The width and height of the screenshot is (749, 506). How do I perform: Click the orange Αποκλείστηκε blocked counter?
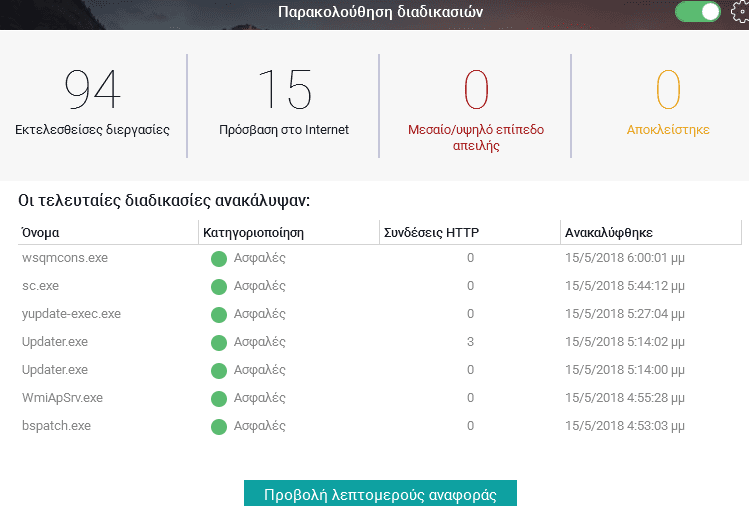(x=668, y=89)
